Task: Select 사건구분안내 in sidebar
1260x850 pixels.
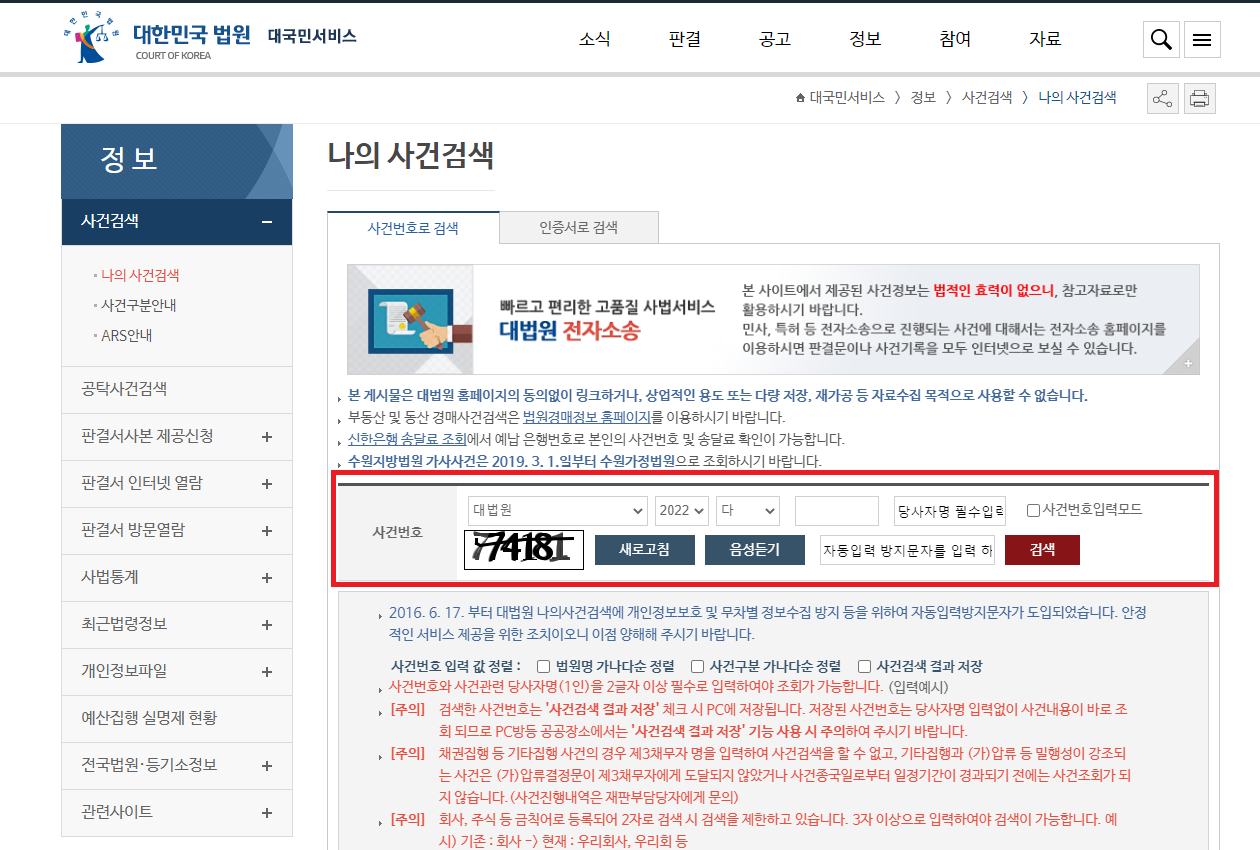Action: 139,305
